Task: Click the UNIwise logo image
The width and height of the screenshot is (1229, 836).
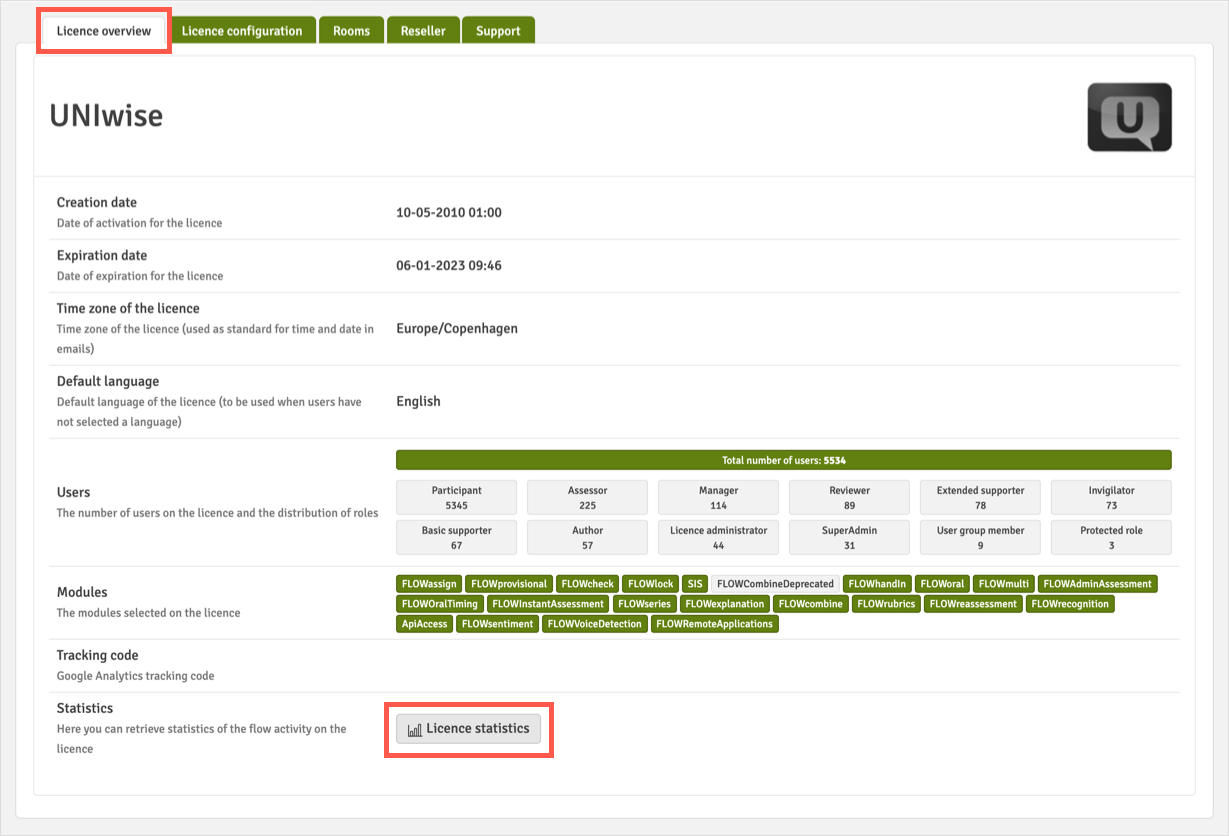Action: point(1129,117)
